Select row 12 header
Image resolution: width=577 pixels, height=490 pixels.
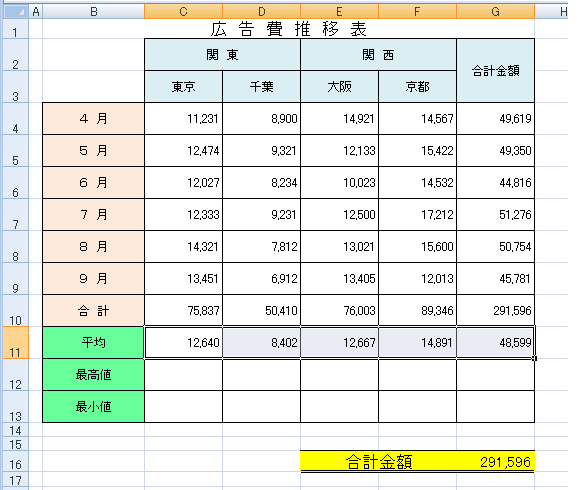click(15, 374)
